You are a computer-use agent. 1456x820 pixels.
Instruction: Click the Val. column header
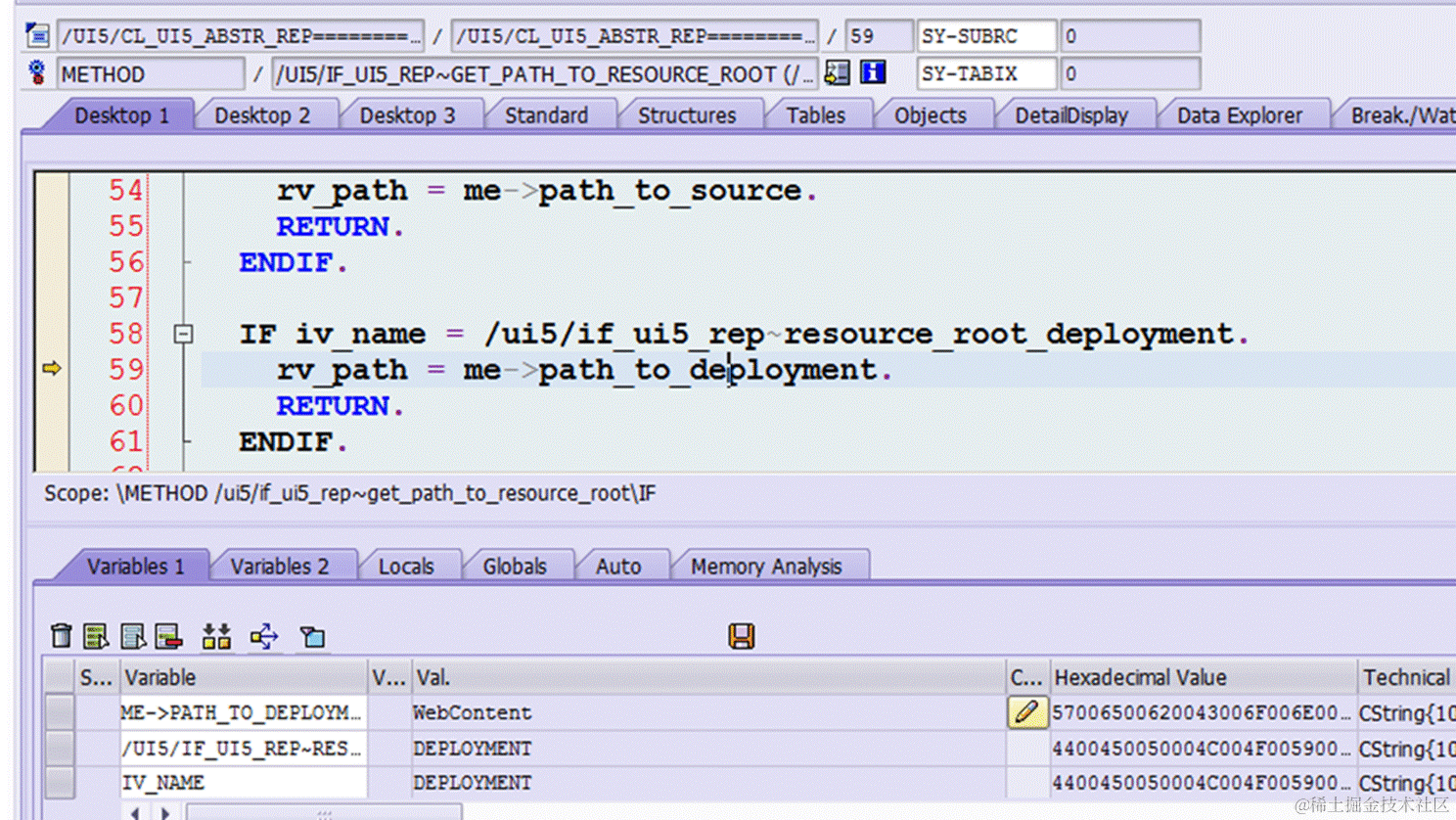click(x=708, y=677)
